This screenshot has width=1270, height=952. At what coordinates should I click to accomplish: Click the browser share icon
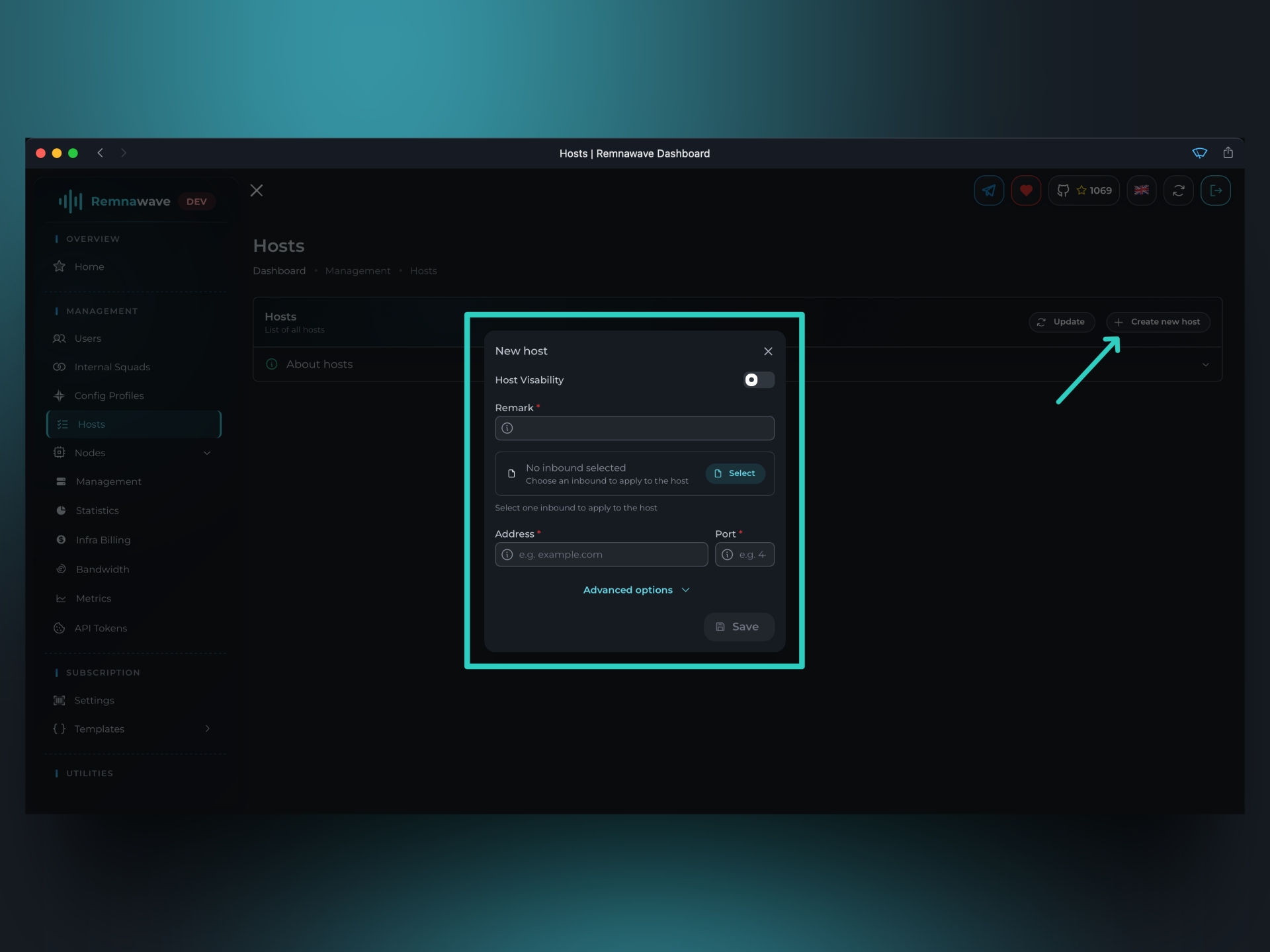tap(1228, 153)
